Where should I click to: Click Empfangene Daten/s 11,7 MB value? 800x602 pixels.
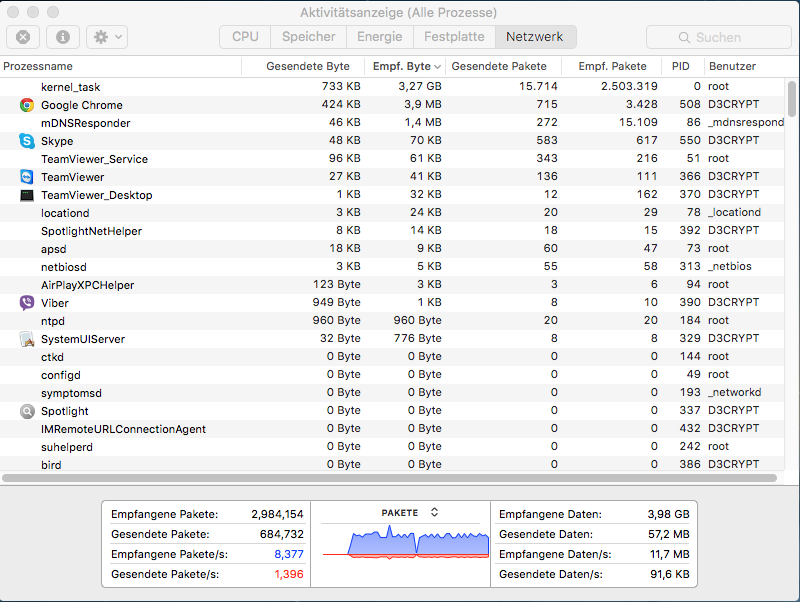[669, 554]
